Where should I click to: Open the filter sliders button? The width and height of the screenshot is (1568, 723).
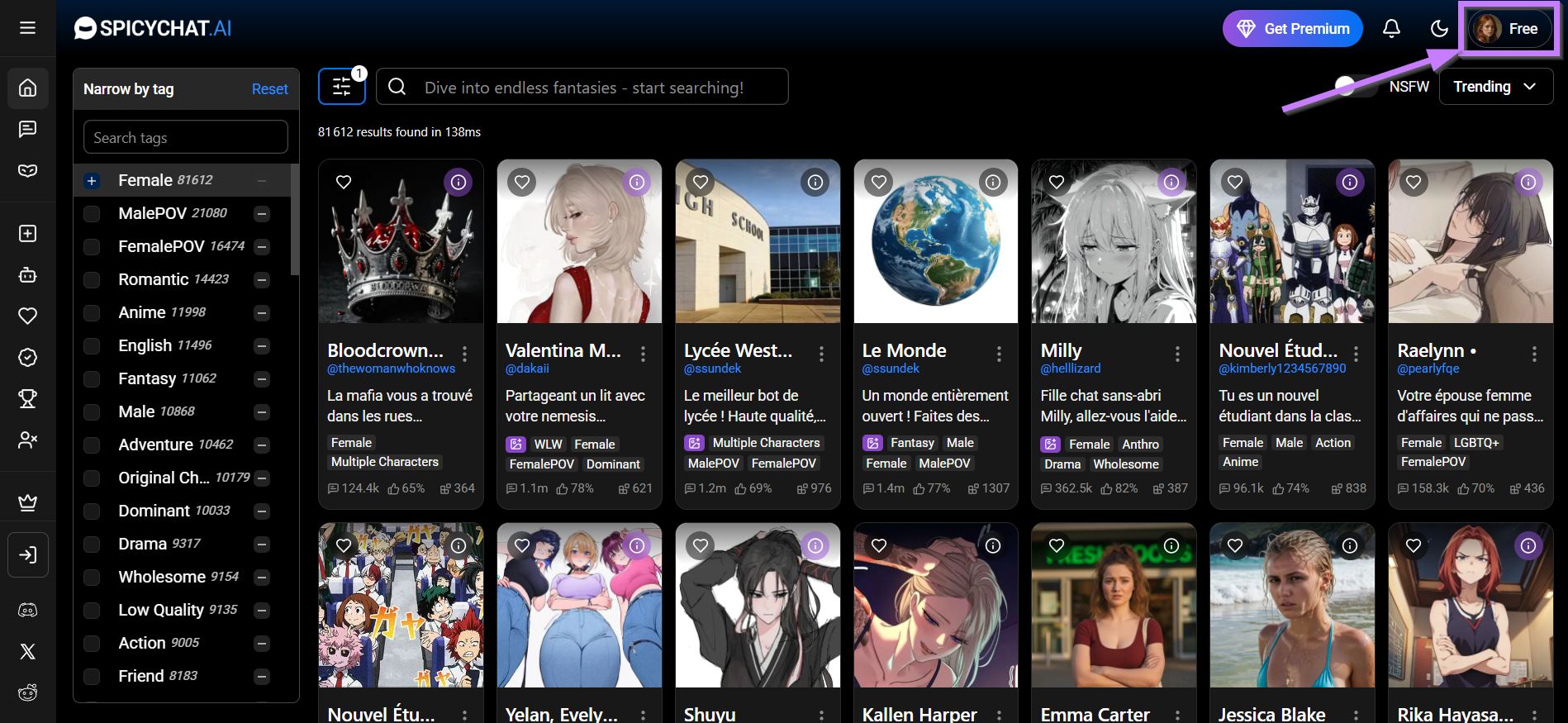341,87
